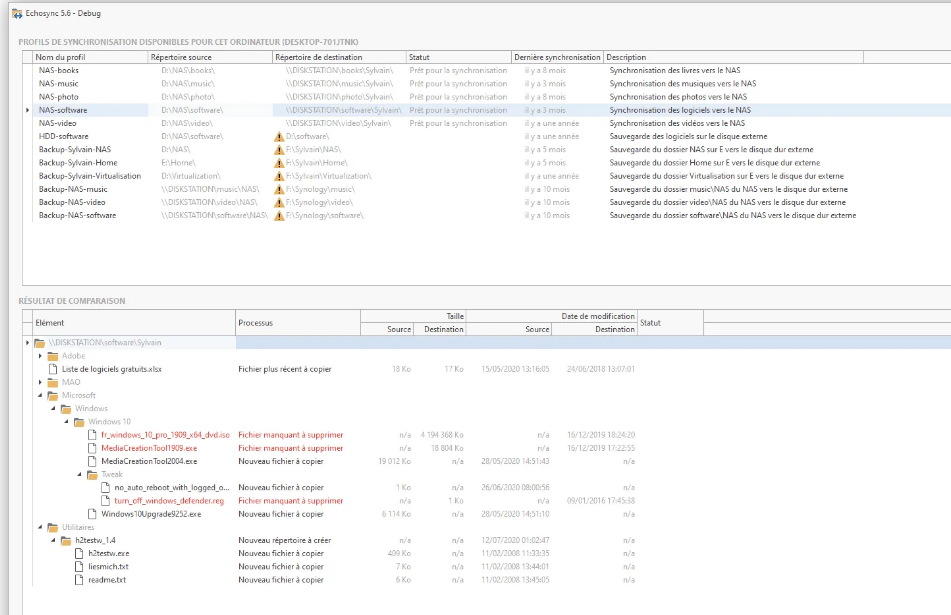Click the Adobe folder icon
Viewport: 951px width, 615px height.
pyautogui.click(x=53, y=356)
